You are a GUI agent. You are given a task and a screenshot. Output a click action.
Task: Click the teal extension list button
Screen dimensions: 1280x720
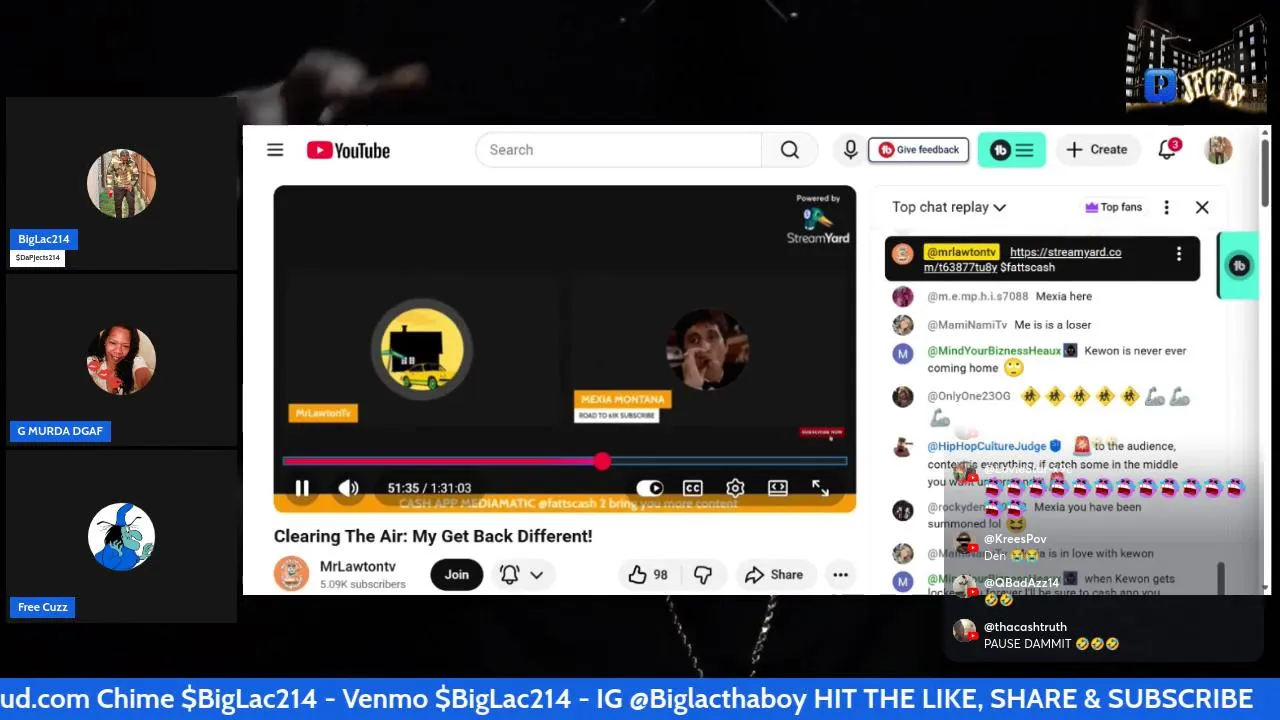click(x=1011, y=150)
